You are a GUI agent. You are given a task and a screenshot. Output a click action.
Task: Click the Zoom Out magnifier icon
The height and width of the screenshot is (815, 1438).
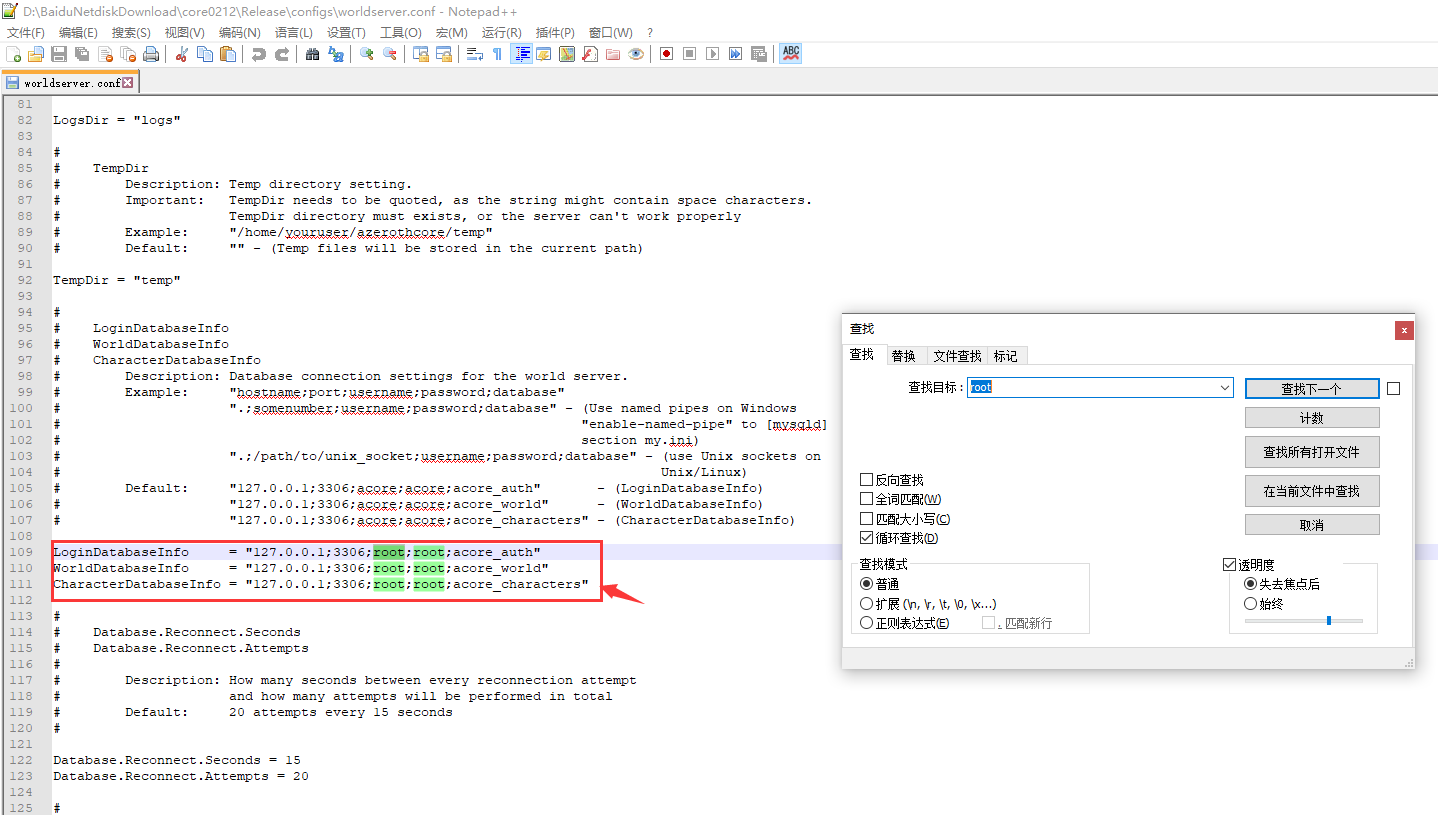click(390, 54)
